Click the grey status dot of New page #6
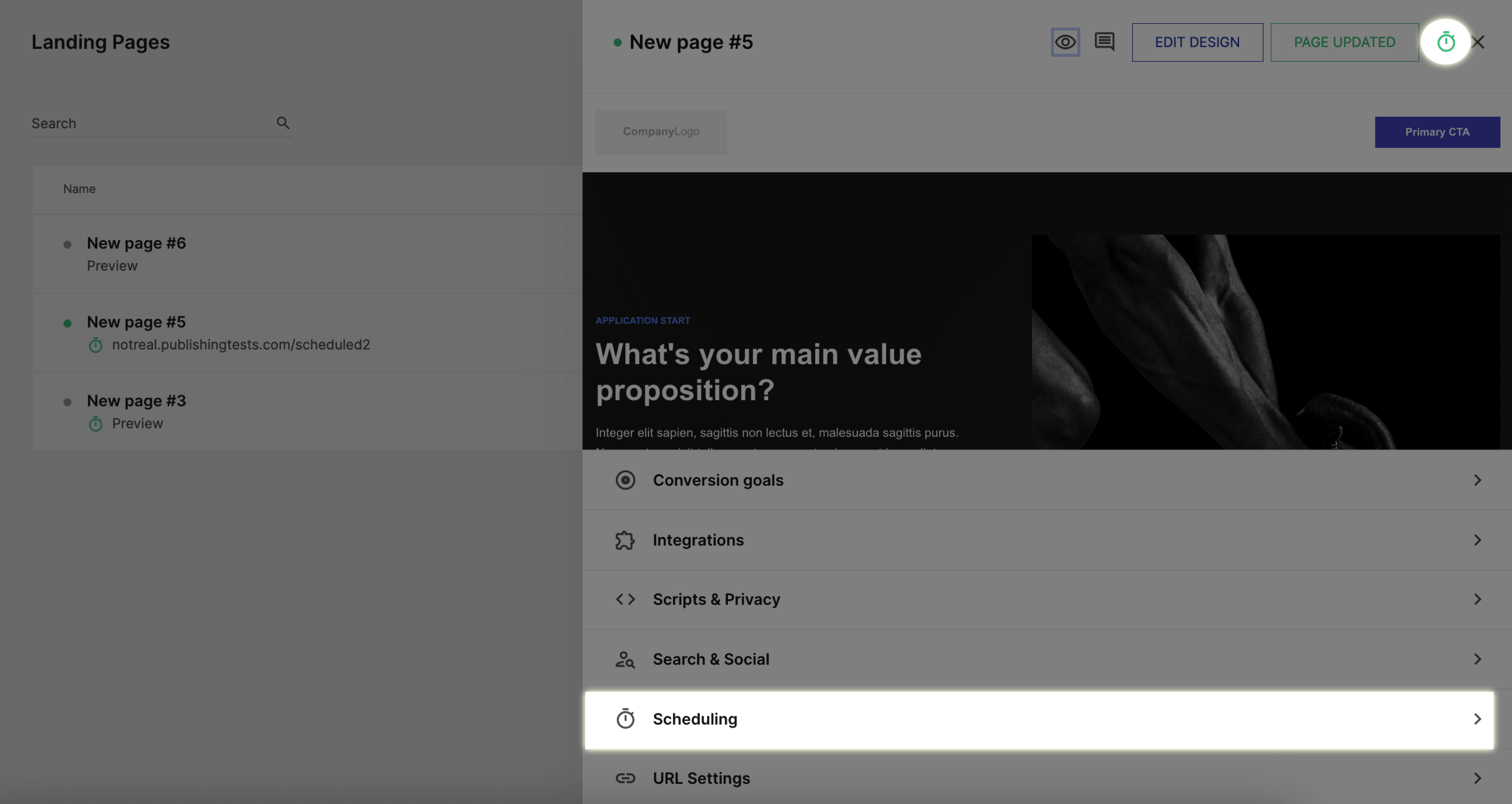Screen dimensions: 1512x804 click(67, 245)
